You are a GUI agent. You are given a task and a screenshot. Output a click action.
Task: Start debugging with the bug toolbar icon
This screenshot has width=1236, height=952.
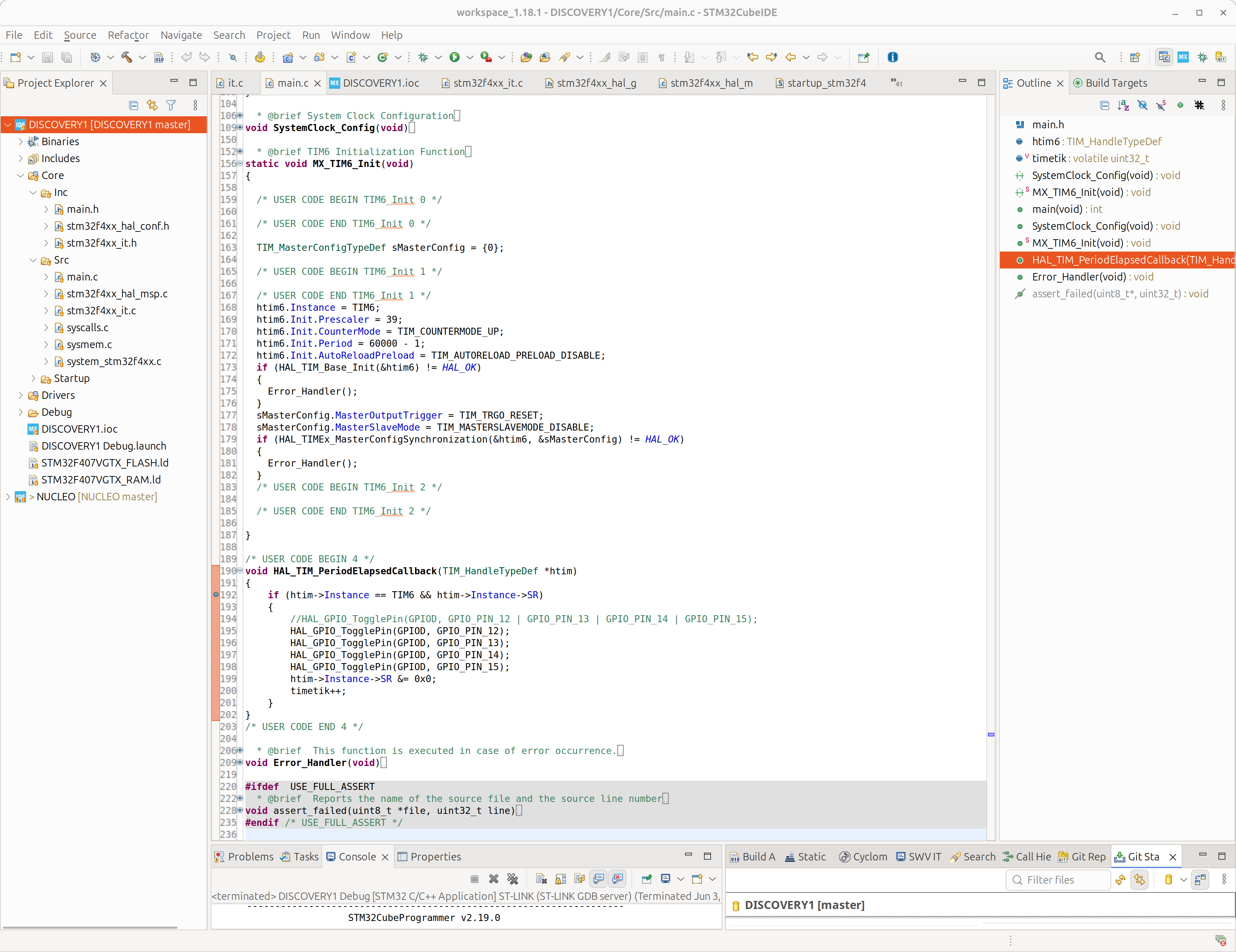coord(423,57)
